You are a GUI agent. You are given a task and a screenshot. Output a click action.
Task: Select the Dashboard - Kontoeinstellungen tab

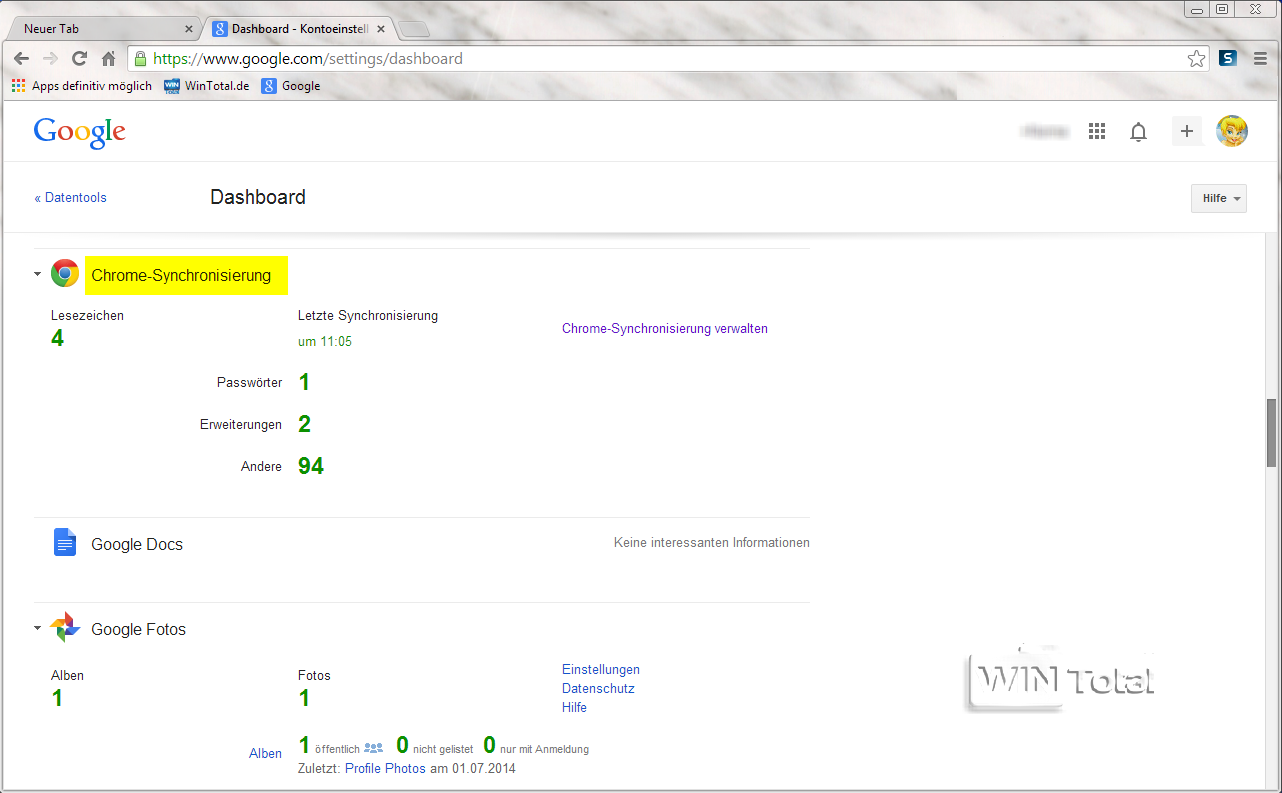pos(300,29)
